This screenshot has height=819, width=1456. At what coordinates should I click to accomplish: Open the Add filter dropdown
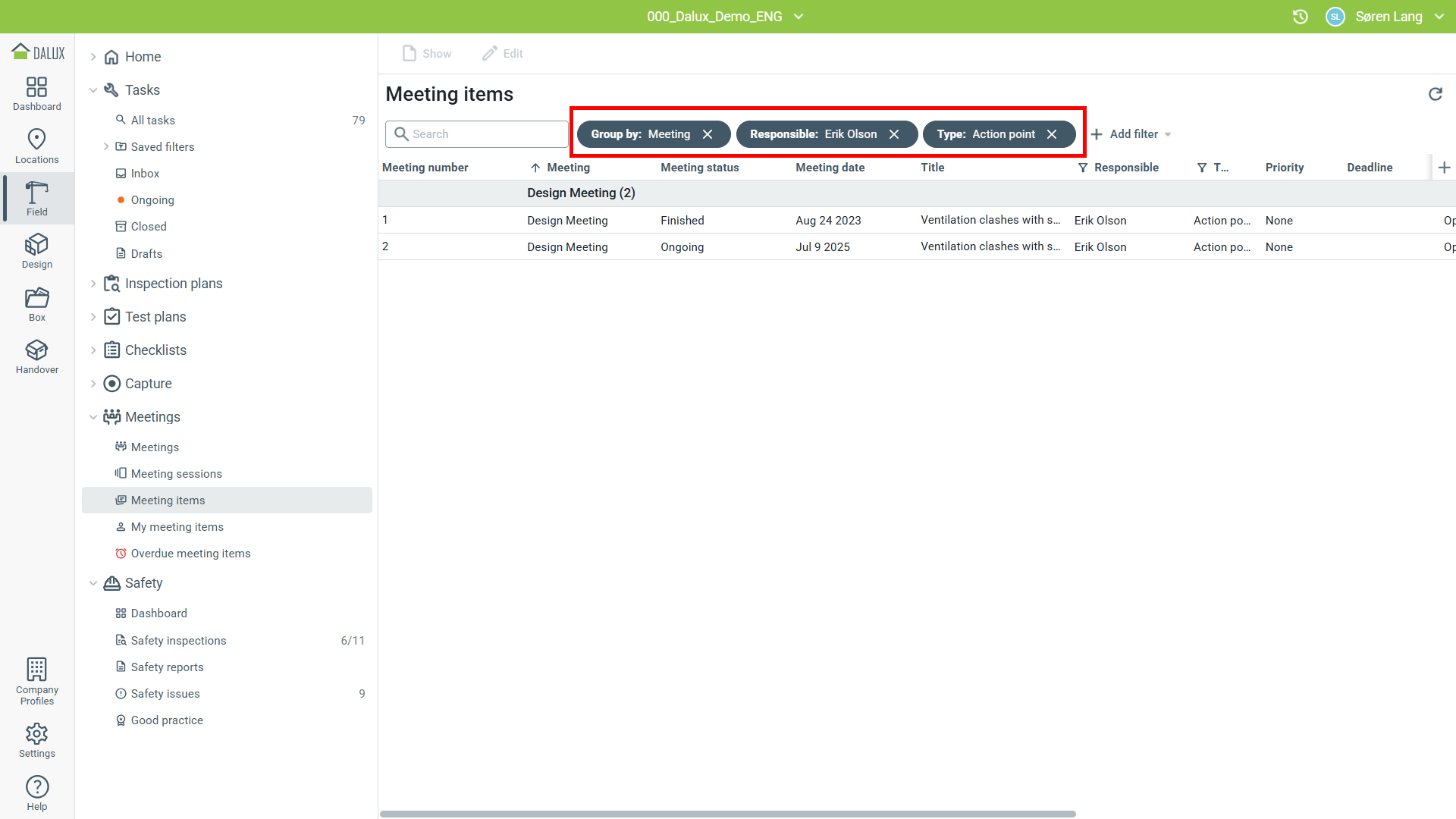(1131, 134)
